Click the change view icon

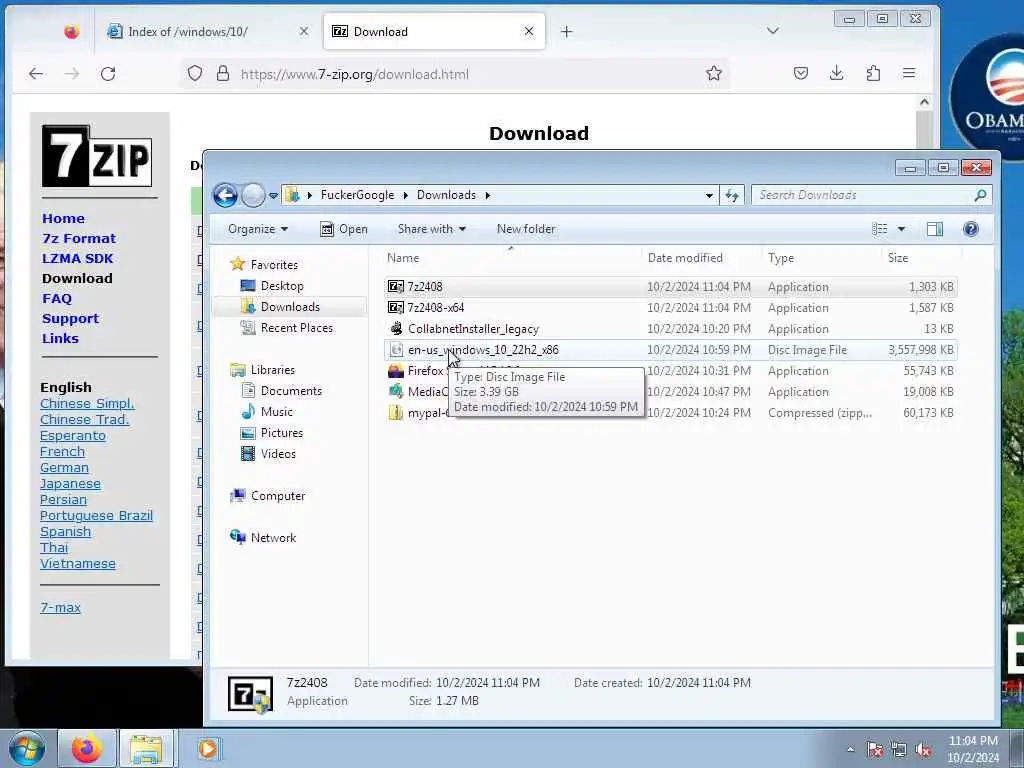[880, 229]
